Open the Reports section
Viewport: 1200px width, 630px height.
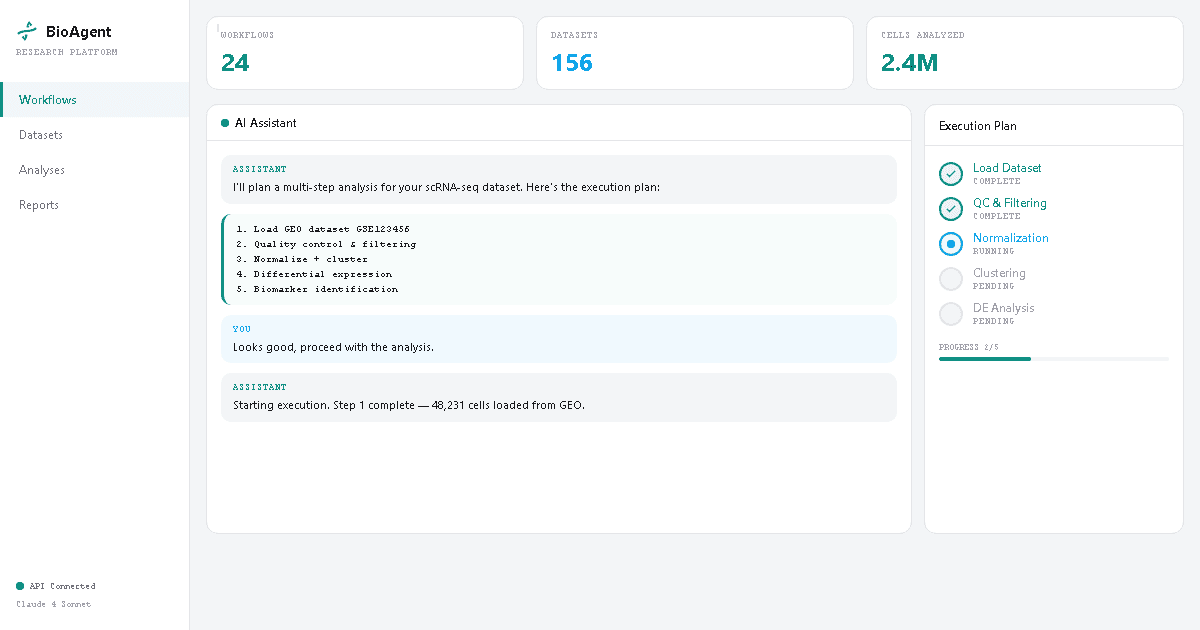click(x=40, y=204)
